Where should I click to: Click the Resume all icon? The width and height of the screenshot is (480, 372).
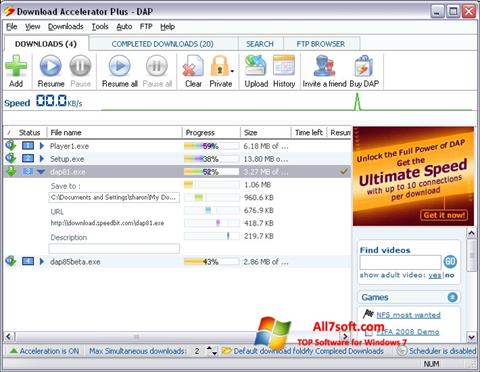(x=120, y=66)
